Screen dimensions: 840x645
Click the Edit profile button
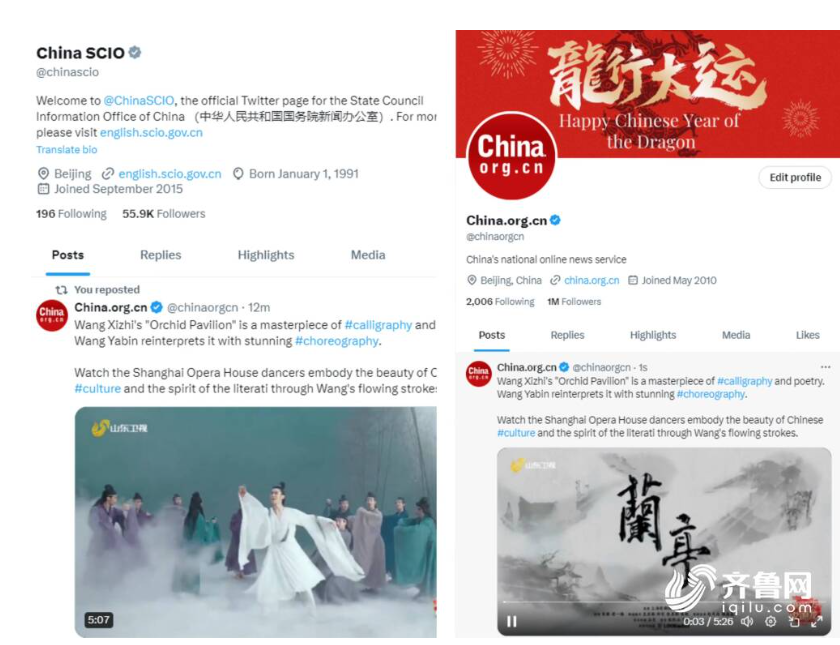pyautogui.click(x=795, y=178)
